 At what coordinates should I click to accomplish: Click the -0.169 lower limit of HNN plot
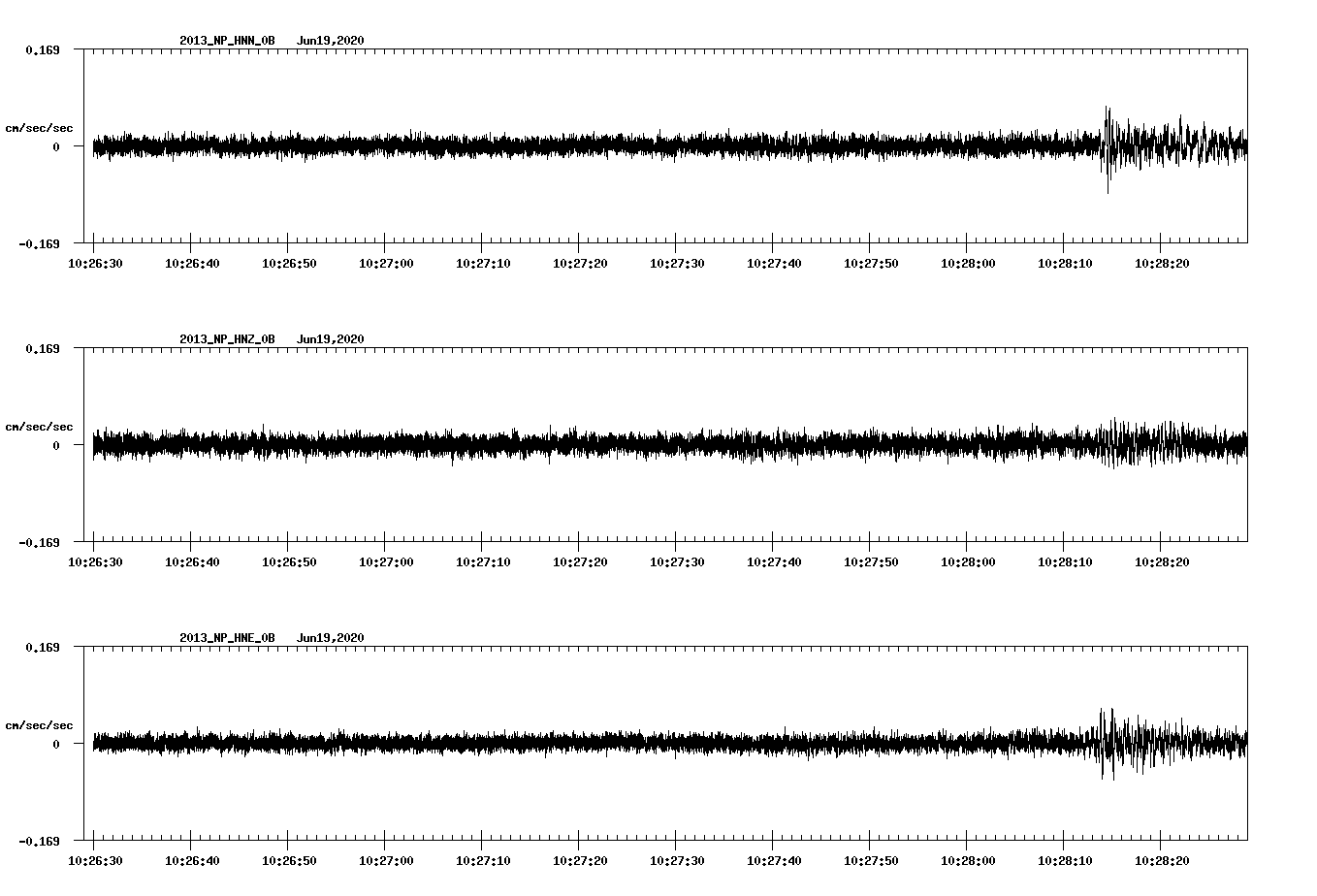click(x=39, y=243)
